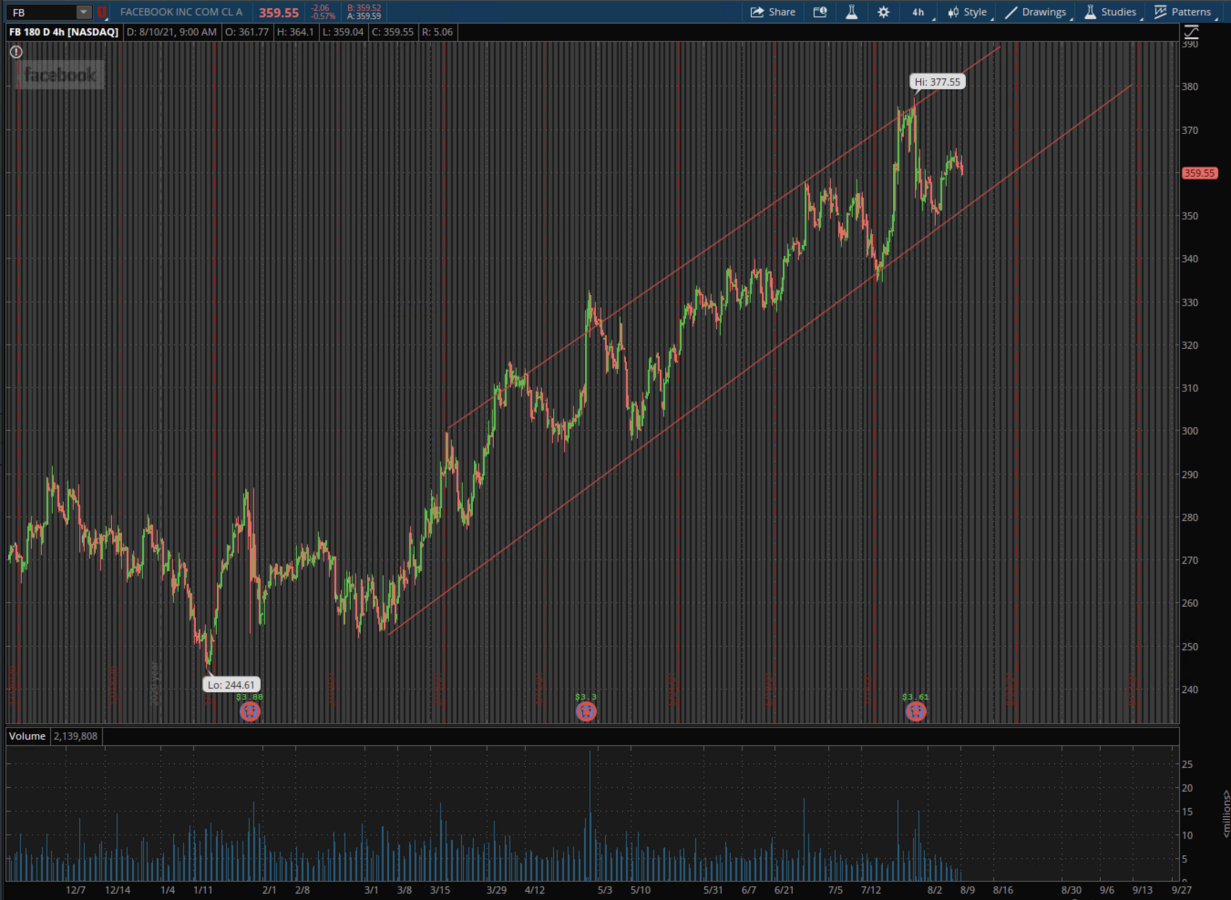1231x900 pixels.
Task: Open the Studies dropdown menu
Action: pyautogui.click(x=1111, y=12)
